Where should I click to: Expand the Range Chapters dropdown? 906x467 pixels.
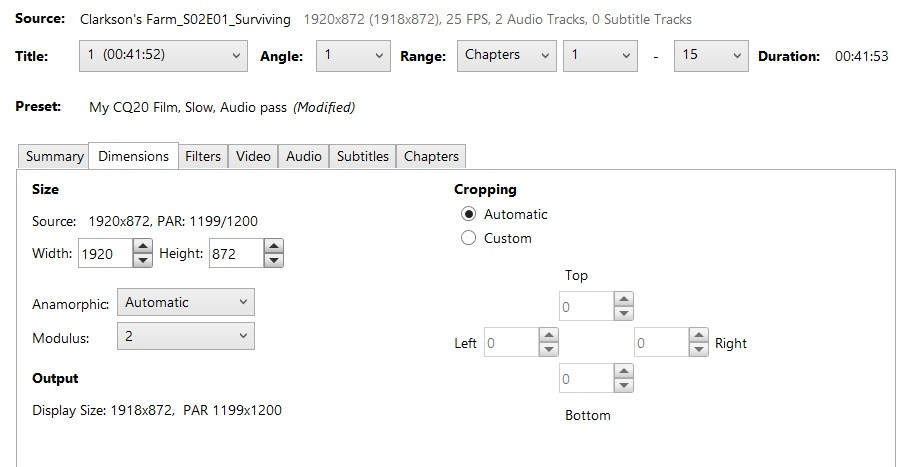[x=507, y=55]
